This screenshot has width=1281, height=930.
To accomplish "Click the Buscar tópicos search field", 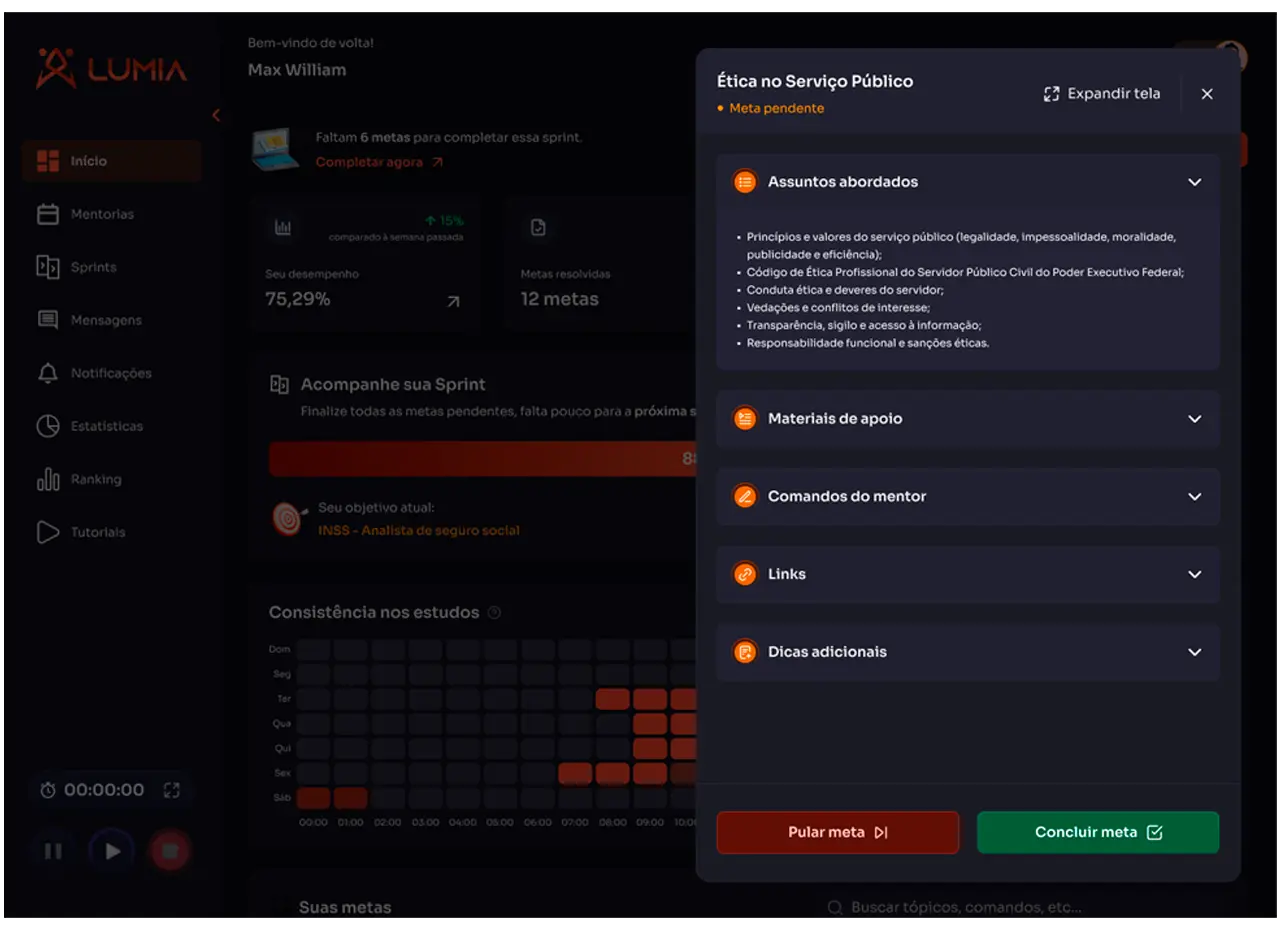I will pyautogui.click(x=965, y=908).
